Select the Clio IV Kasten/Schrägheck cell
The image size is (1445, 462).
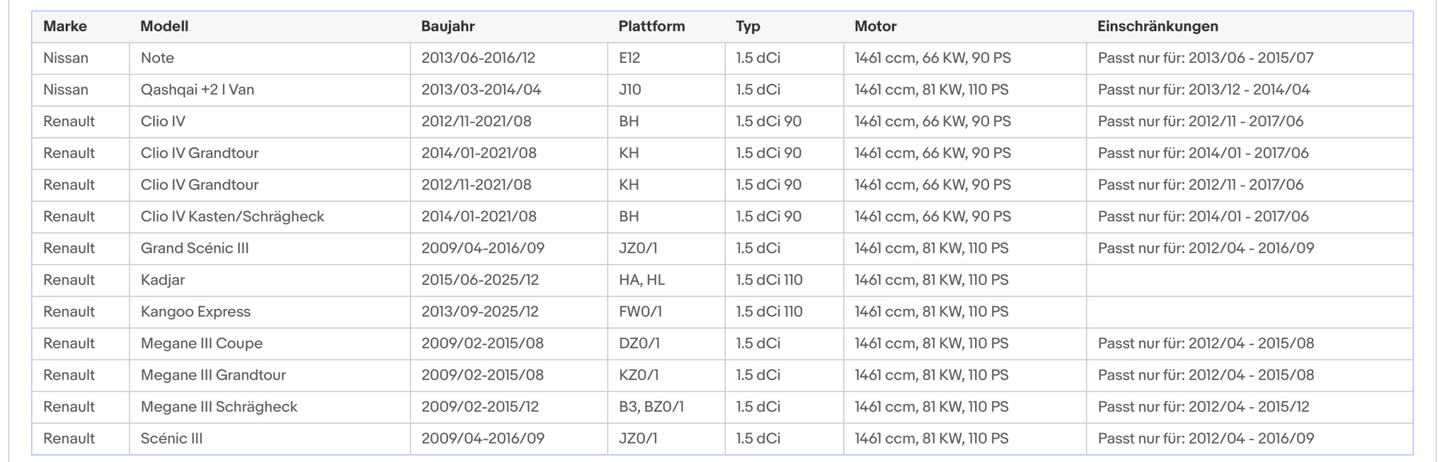click(233, 217)
